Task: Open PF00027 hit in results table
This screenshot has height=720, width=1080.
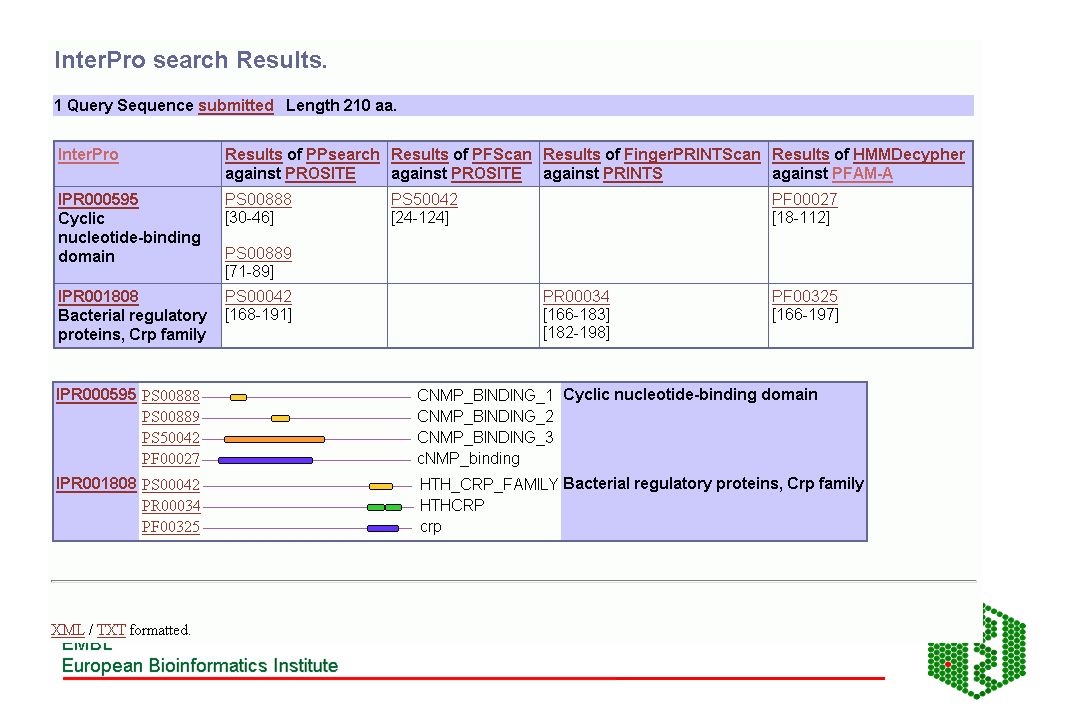Action: tap(804, 199)
